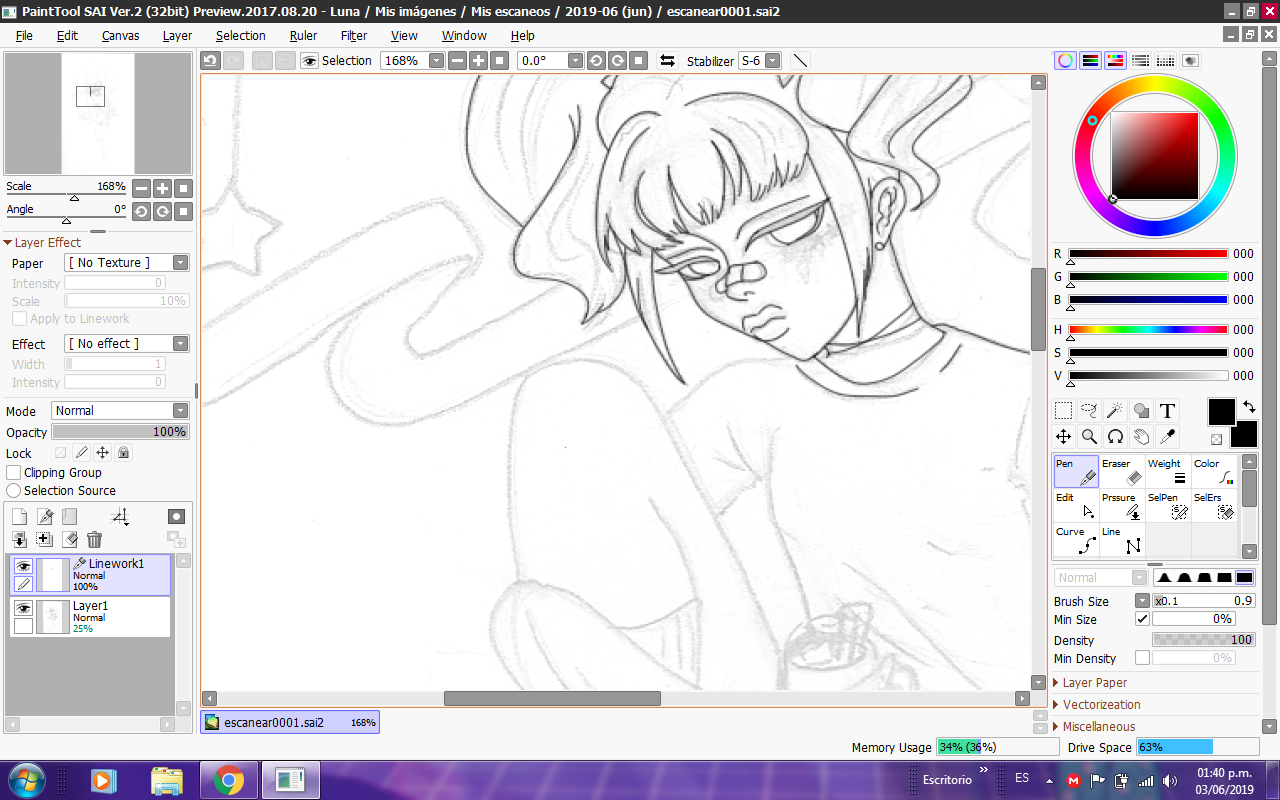Open the File menu

click(x=24, y=36)
